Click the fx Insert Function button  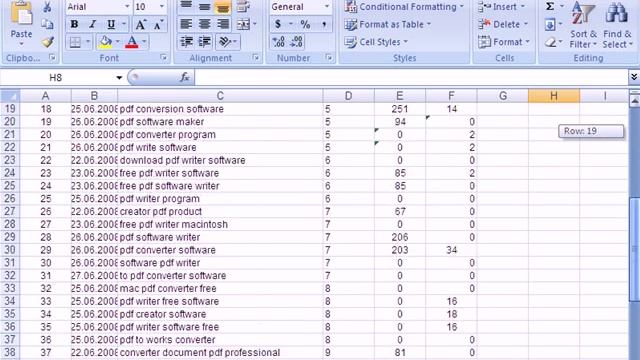[185, 77]
